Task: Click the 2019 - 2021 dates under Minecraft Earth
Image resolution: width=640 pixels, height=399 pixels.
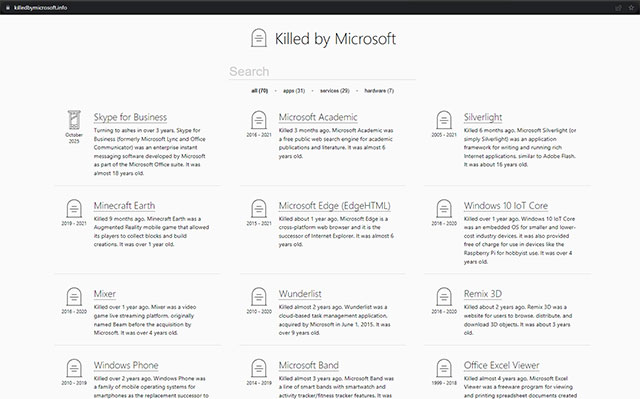Action: pyautogui.click(x=74, y=223)
